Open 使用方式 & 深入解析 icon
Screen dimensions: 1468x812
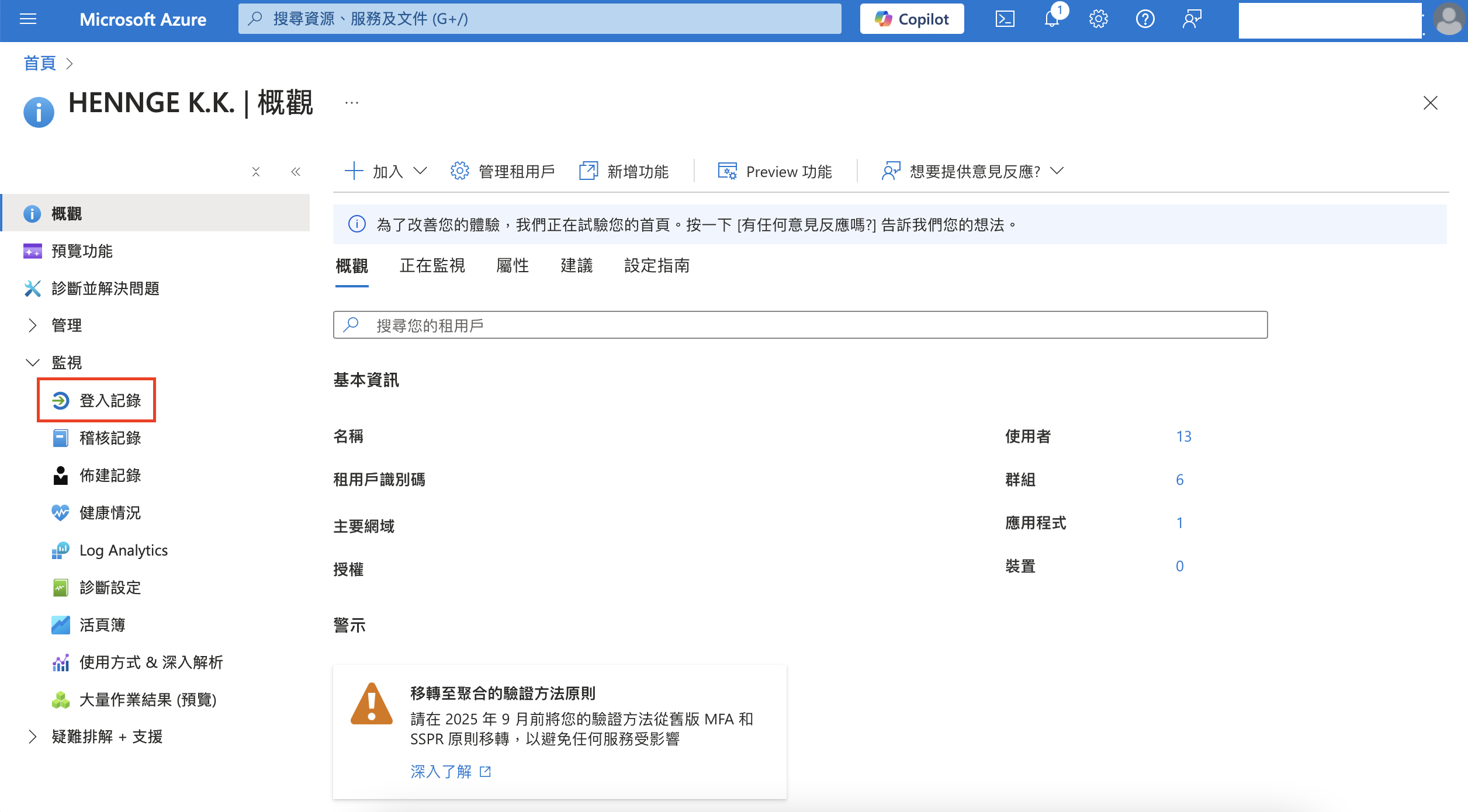(x=60, y=662)
